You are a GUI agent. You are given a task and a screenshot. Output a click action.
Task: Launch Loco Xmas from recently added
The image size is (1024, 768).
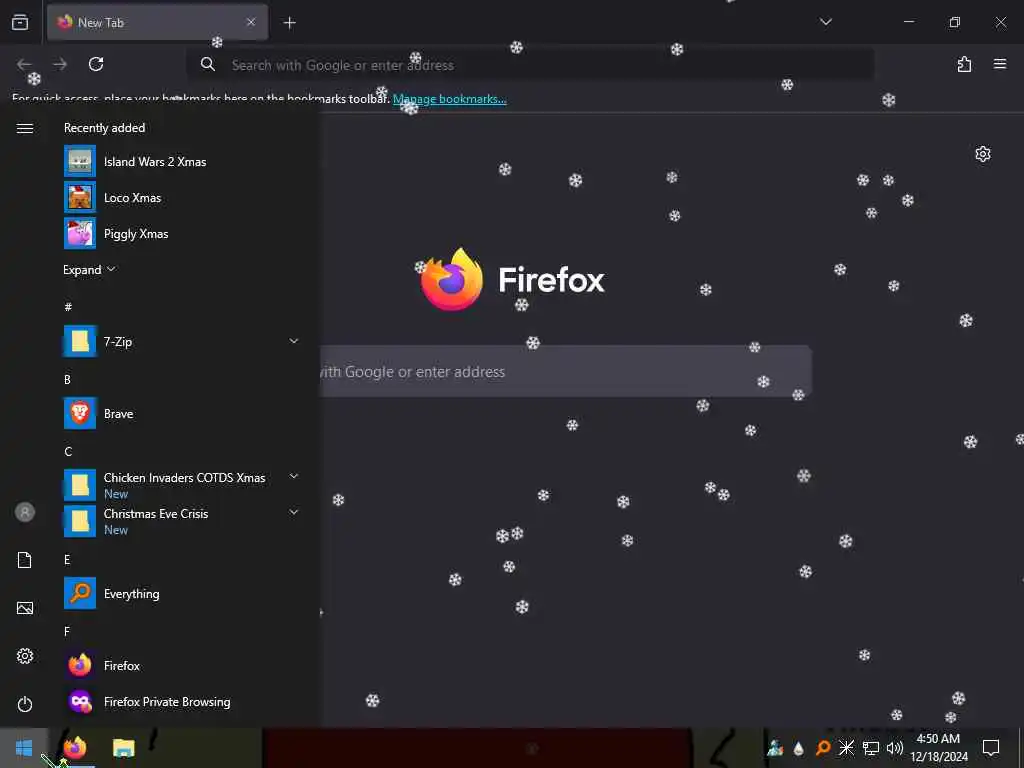[x=181, y=197]
